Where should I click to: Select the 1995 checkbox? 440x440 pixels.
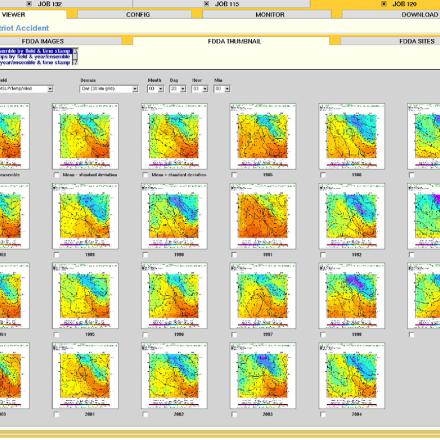pyautogui.click(x=57, y=335)
